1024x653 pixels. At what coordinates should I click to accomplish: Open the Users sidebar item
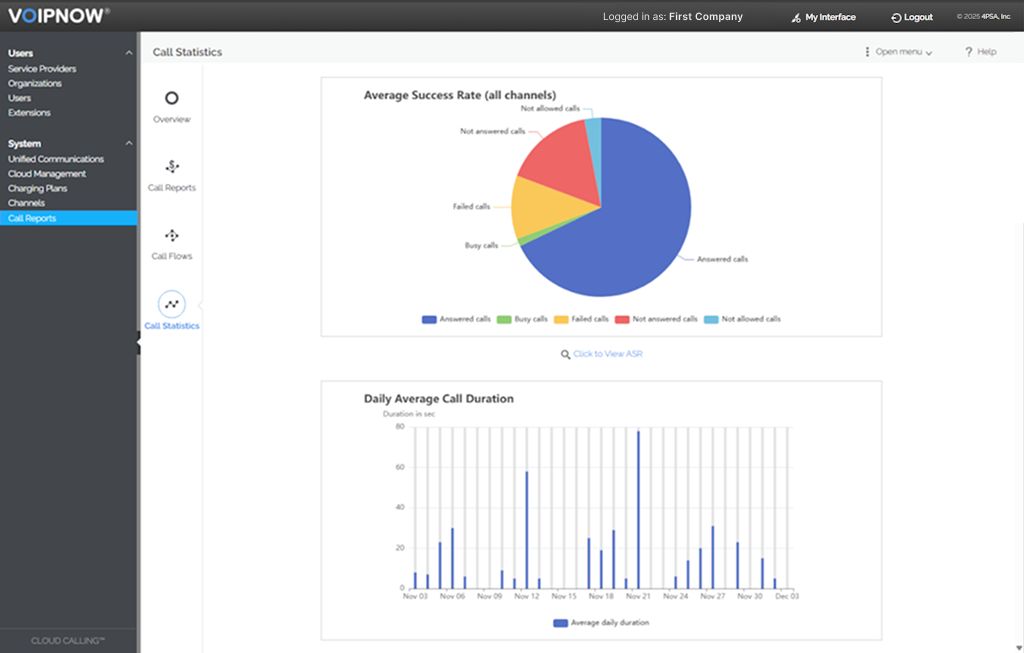[x=20, y=98]
